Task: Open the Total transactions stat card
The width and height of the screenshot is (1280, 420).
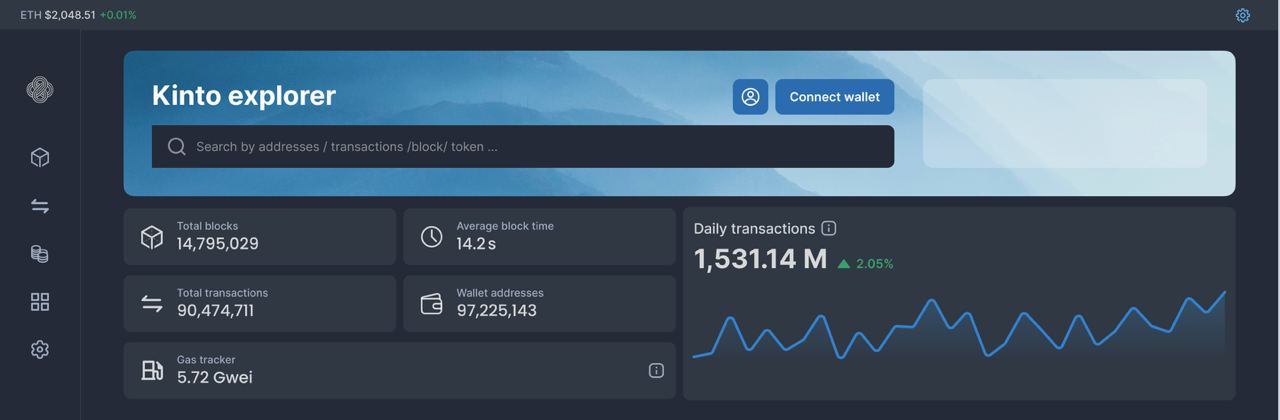Action: pyautogui.click(x=259, y=304)
